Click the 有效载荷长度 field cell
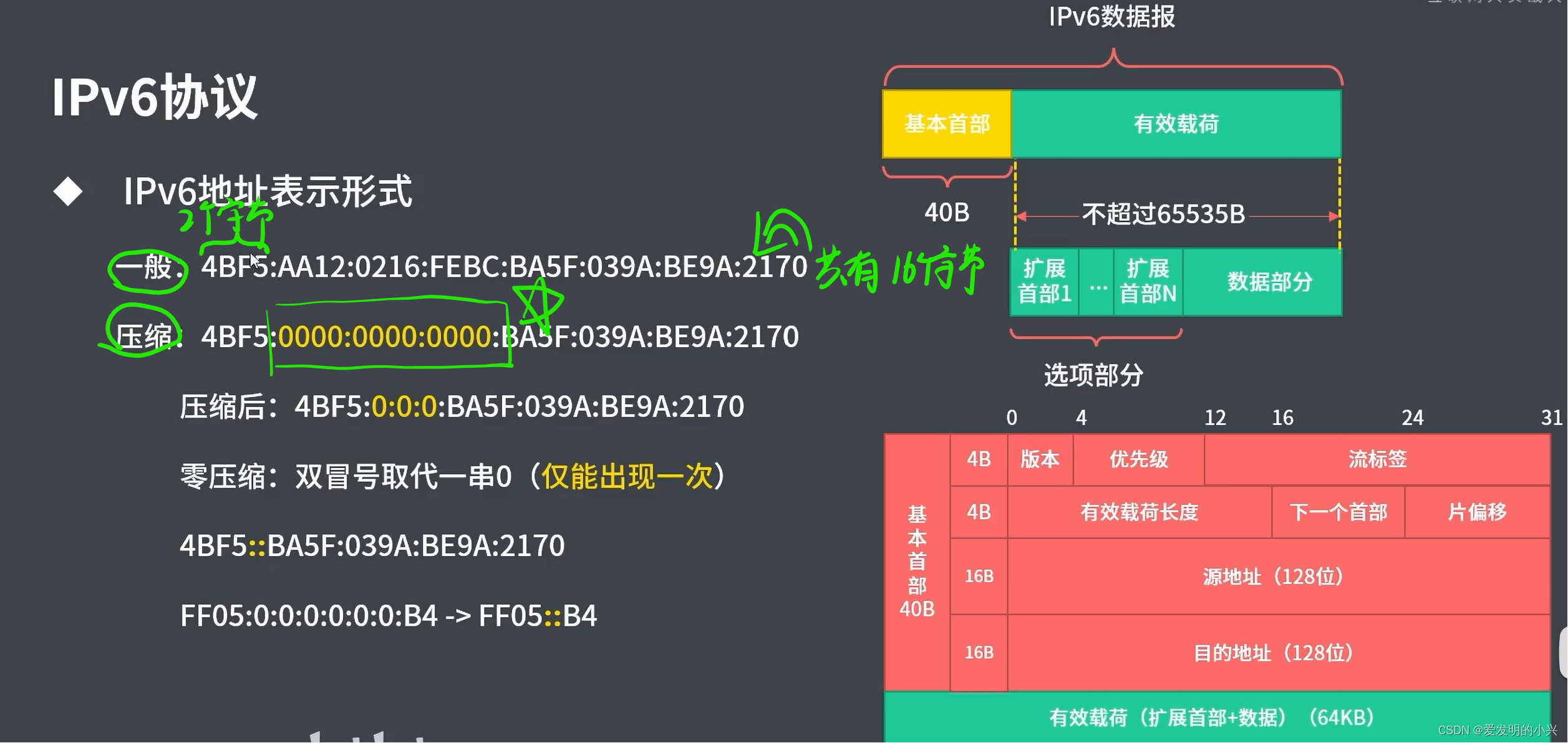The width and height of the screenshot is (1568, 743). coord(1140,512)
